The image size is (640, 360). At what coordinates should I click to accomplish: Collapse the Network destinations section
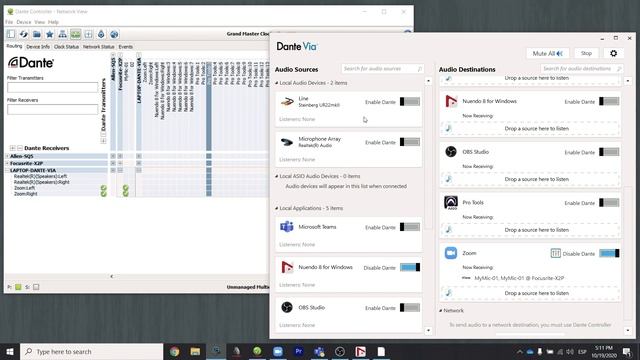pyautogui.click(x=441, y=311)
